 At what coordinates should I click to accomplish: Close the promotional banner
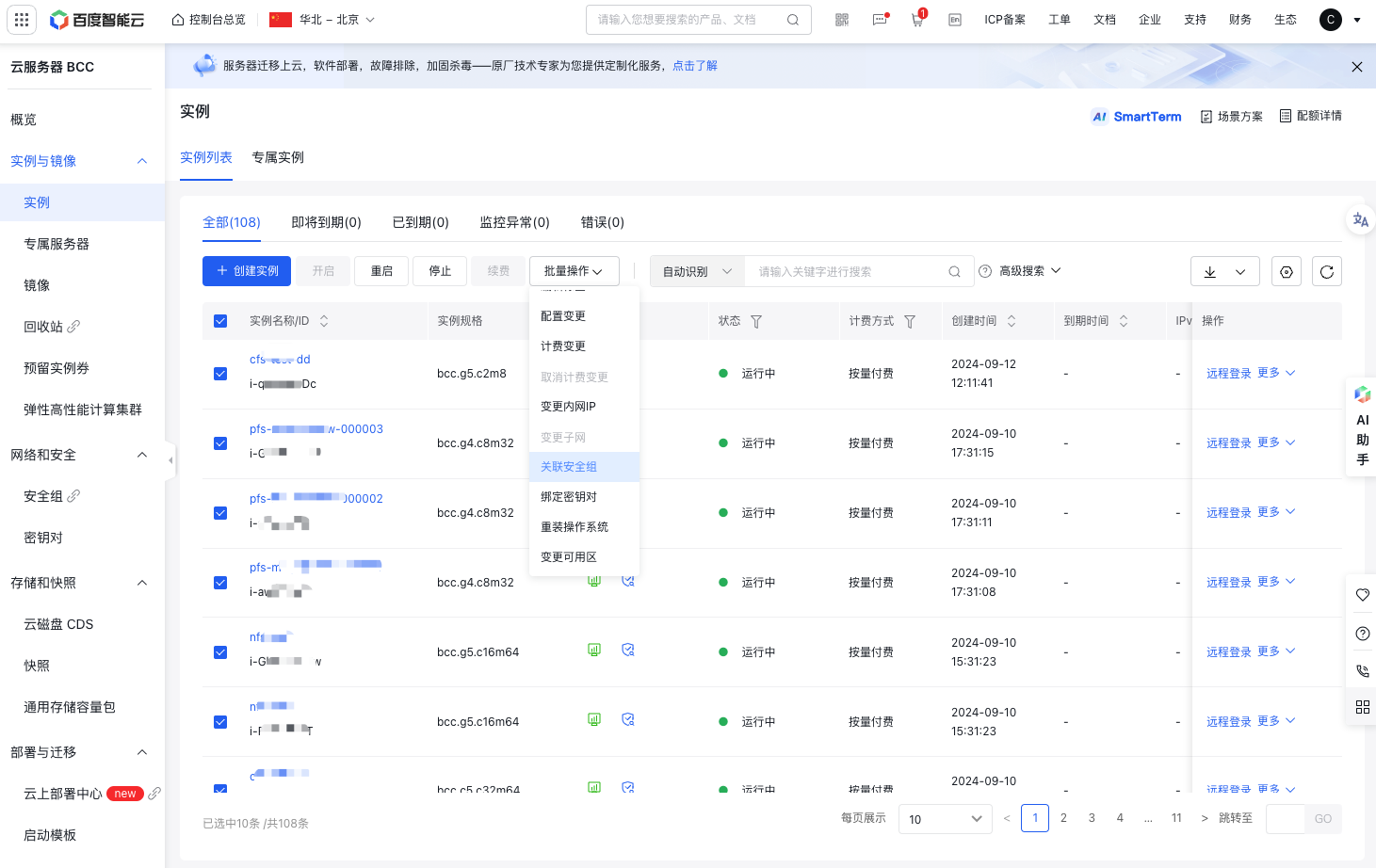1356,67
